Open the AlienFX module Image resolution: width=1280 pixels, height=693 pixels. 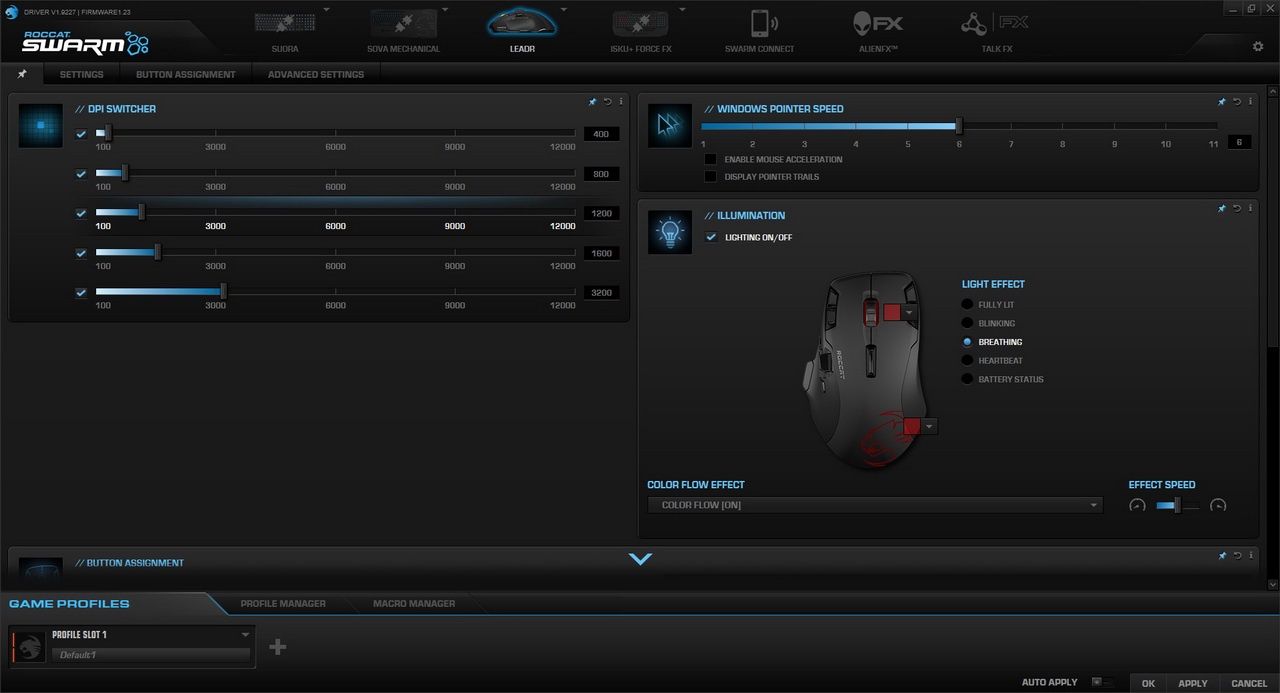pyautogui.click(x=877, y=30)
